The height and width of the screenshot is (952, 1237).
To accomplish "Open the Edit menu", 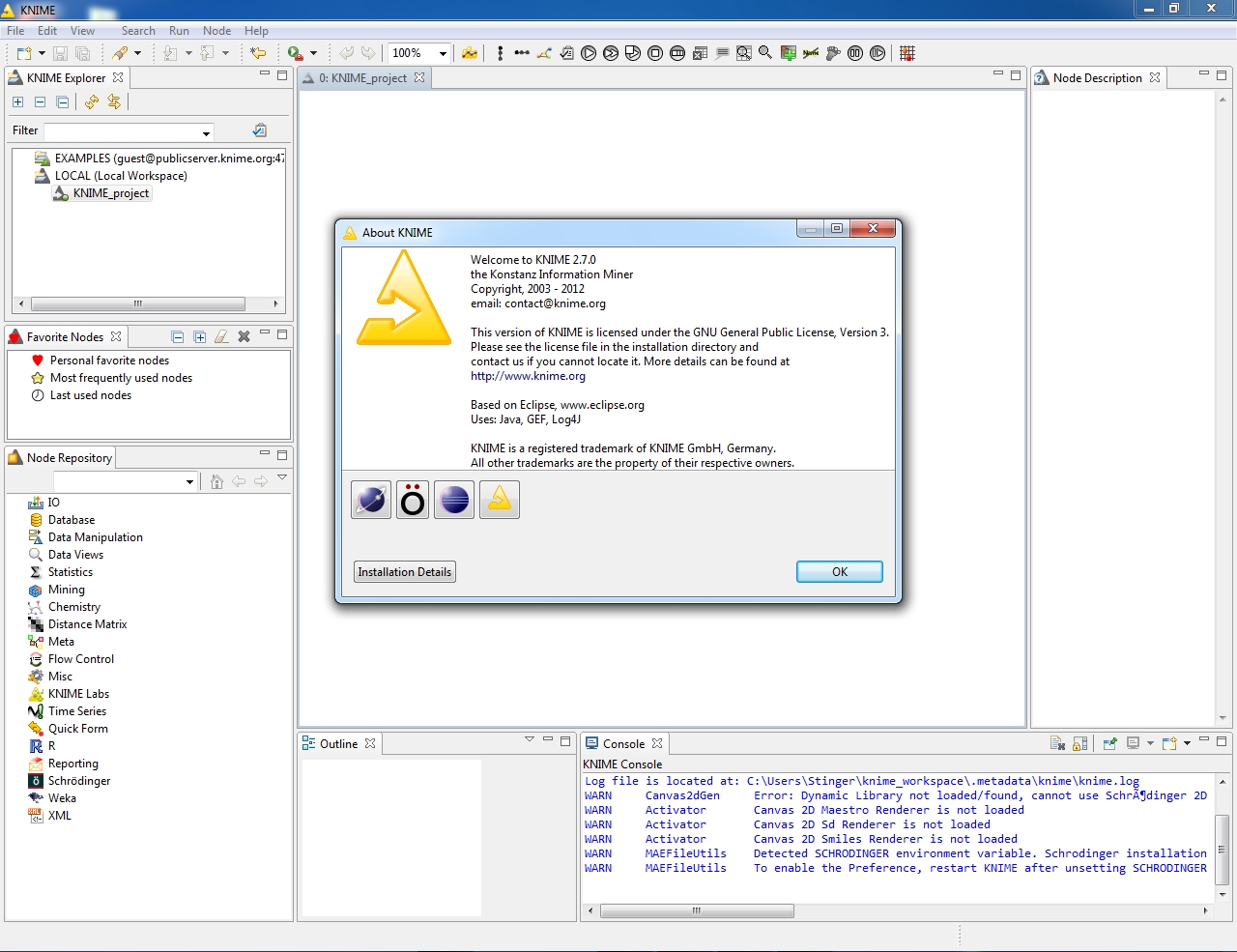I will coord(47,31).
